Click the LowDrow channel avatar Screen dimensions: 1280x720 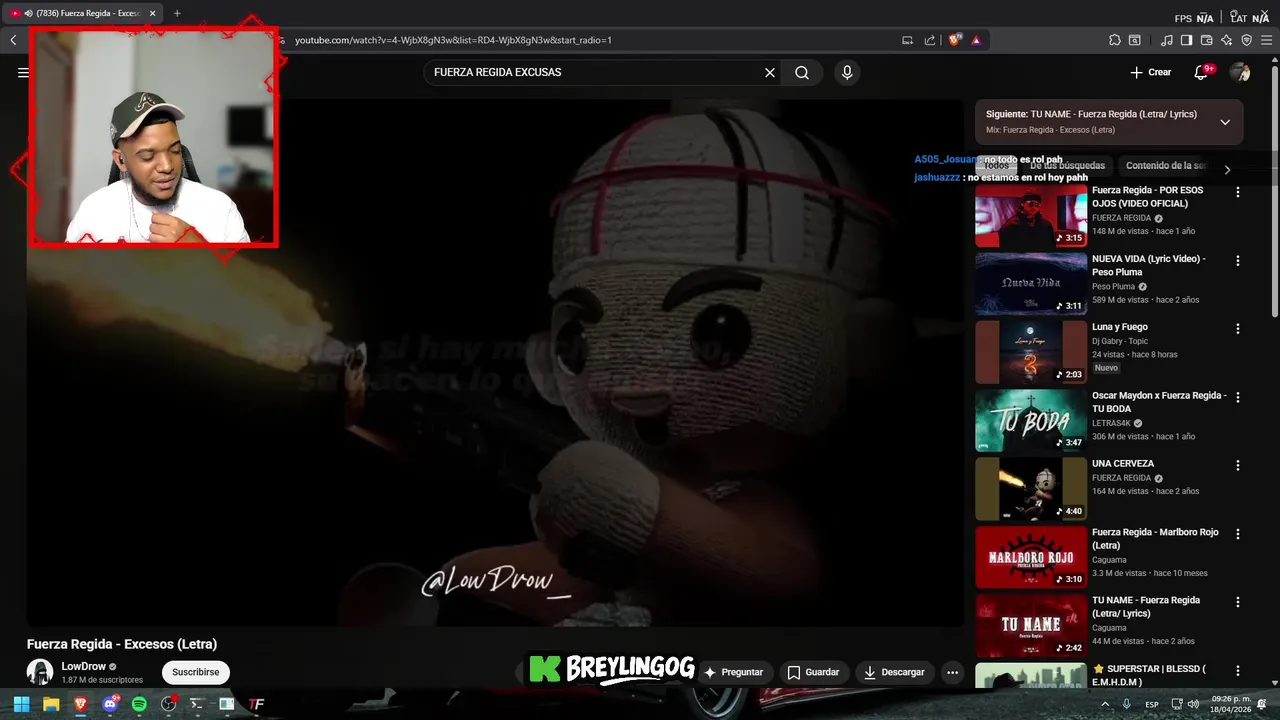(40, 672)
